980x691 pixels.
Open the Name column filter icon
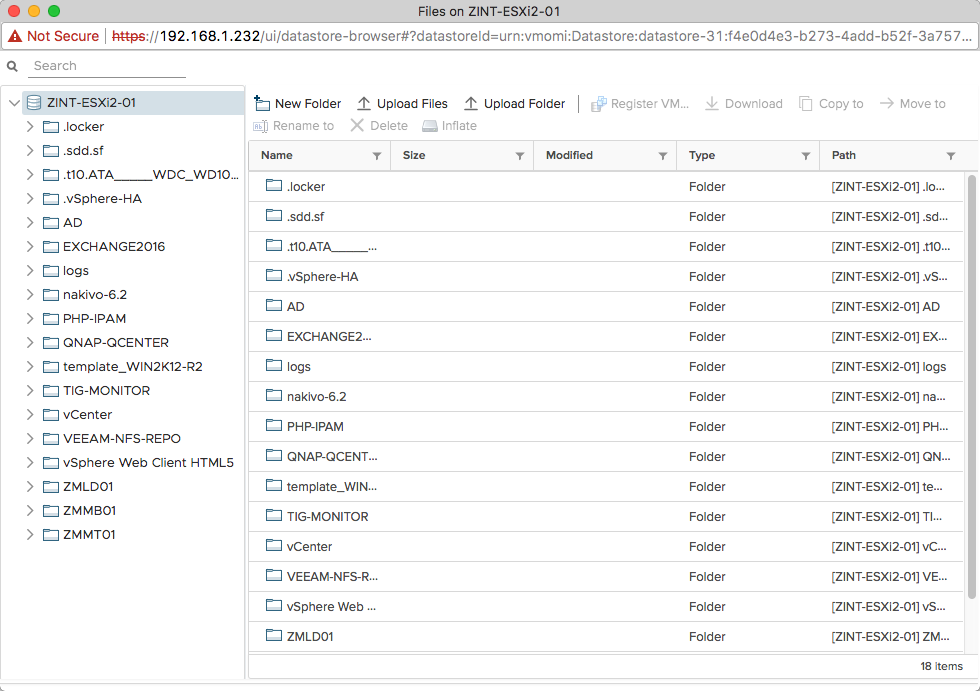tap(377, 156)
